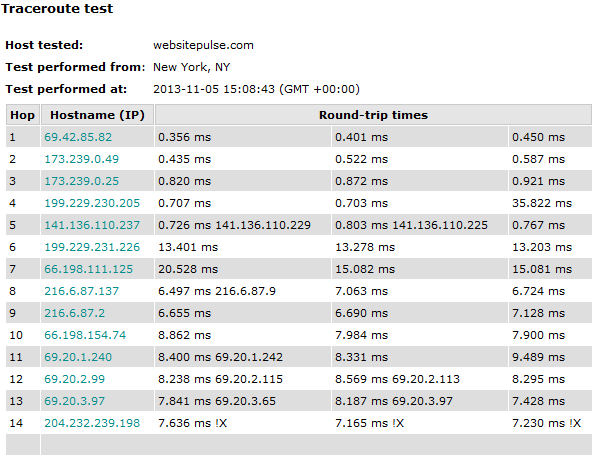Click the 199.229.231.226 hostname link

pyautogui.click(x=92, y=247)
